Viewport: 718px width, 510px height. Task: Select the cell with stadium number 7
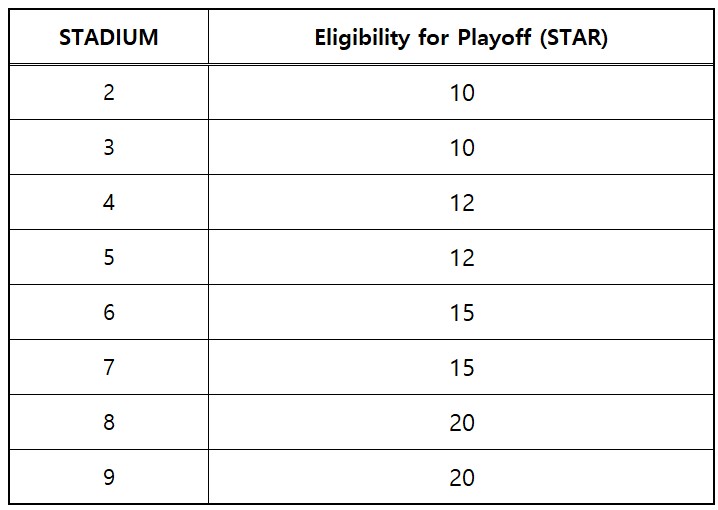[x=109, y=367]
